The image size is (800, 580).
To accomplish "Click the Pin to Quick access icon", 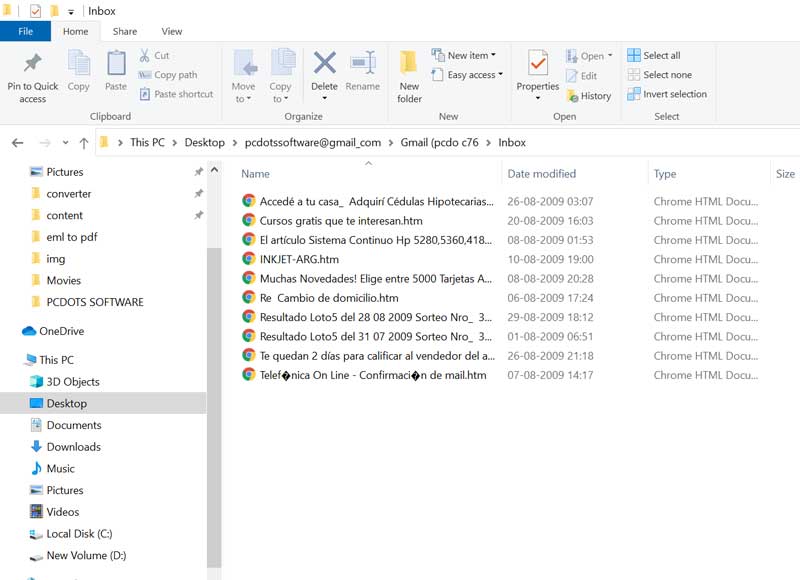I will click(33, 63).
